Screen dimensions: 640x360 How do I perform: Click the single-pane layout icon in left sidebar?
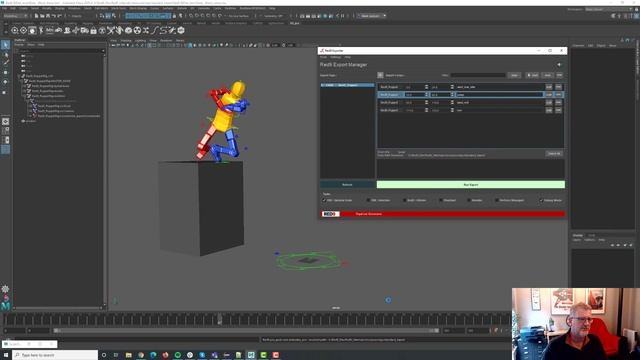5,121
